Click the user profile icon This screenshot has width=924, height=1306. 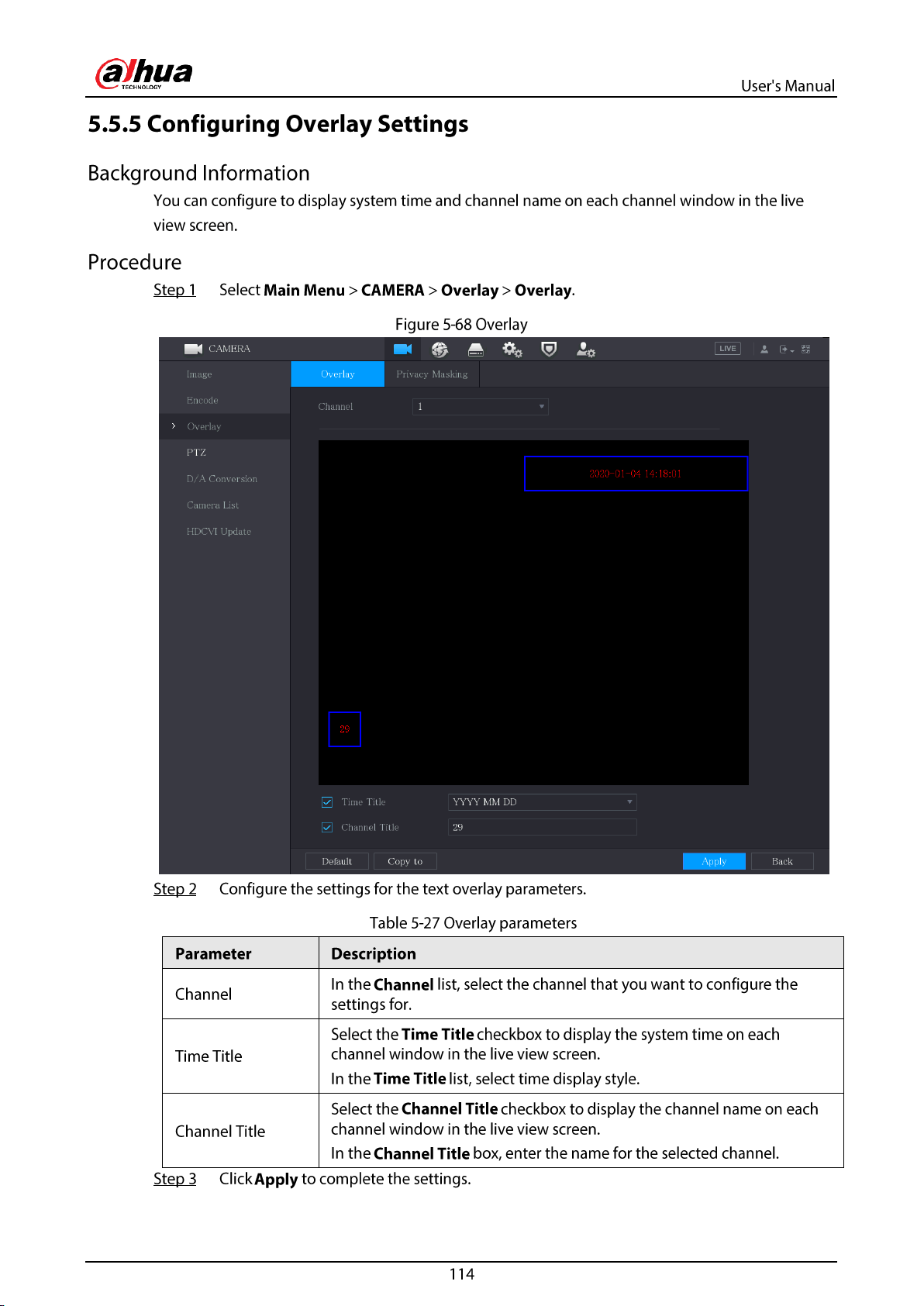pyautogui.click(x=764, y=350)
